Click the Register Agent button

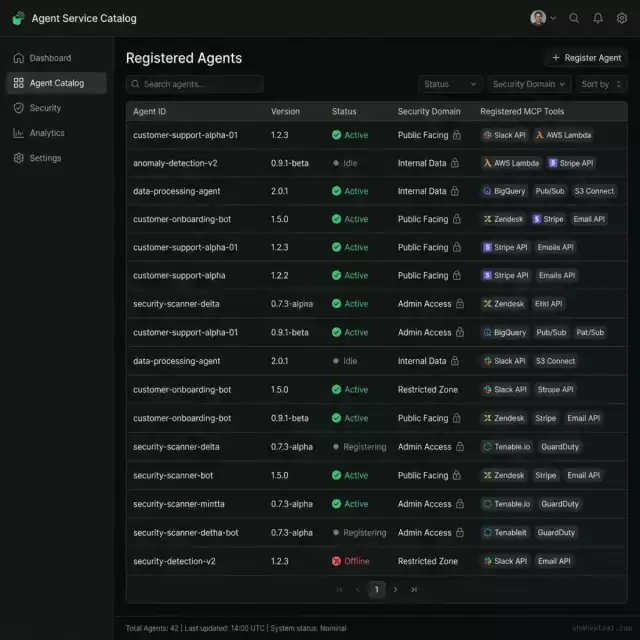pos(586,58)
